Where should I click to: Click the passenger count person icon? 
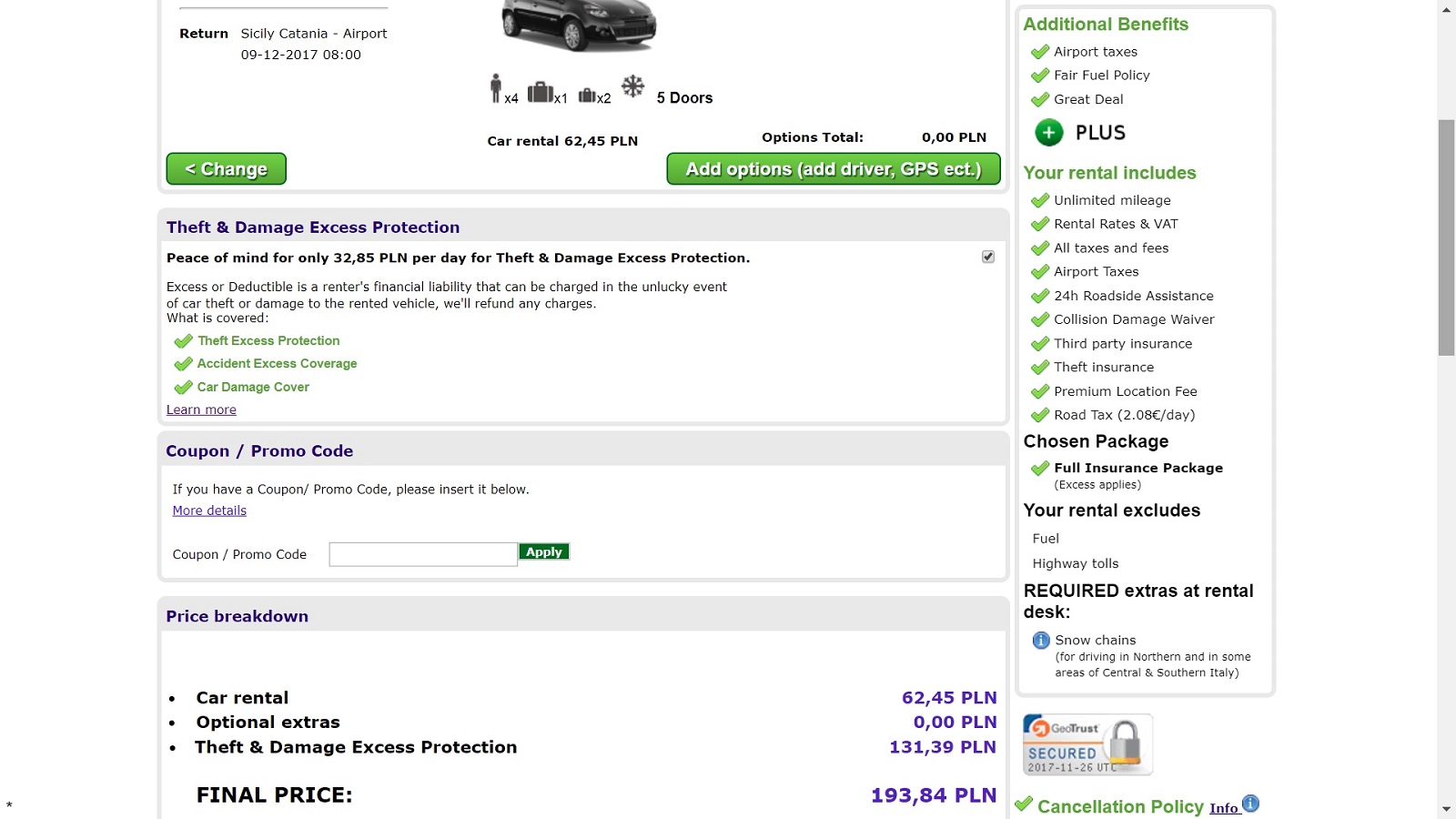pyautogui.click(x=495, y=88)
